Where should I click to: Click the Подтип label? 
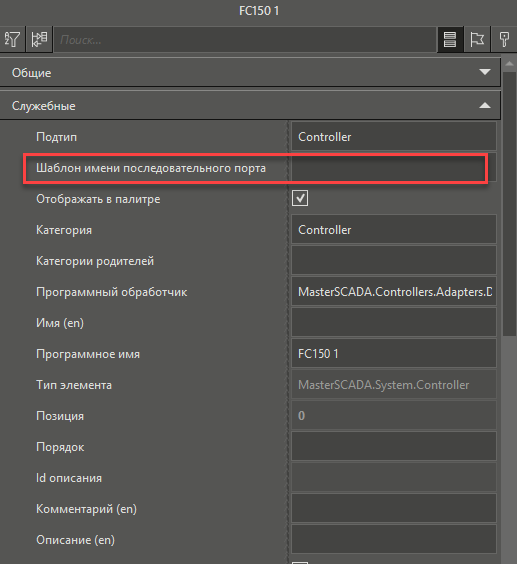coord(56,137)
